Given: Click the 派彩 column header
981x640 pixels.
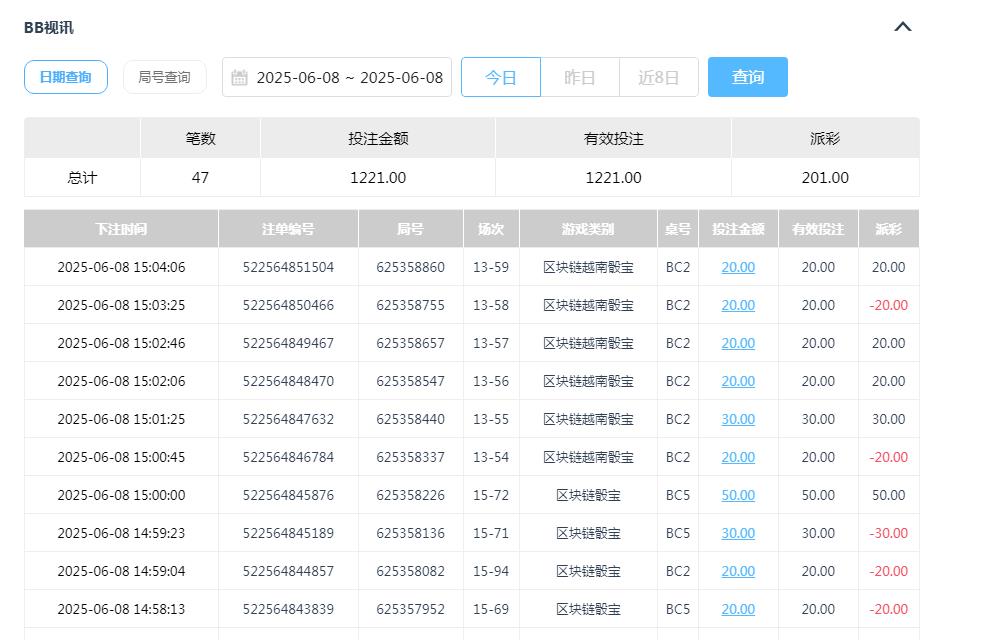Looking at the screenshot, I should pos(888,229).
